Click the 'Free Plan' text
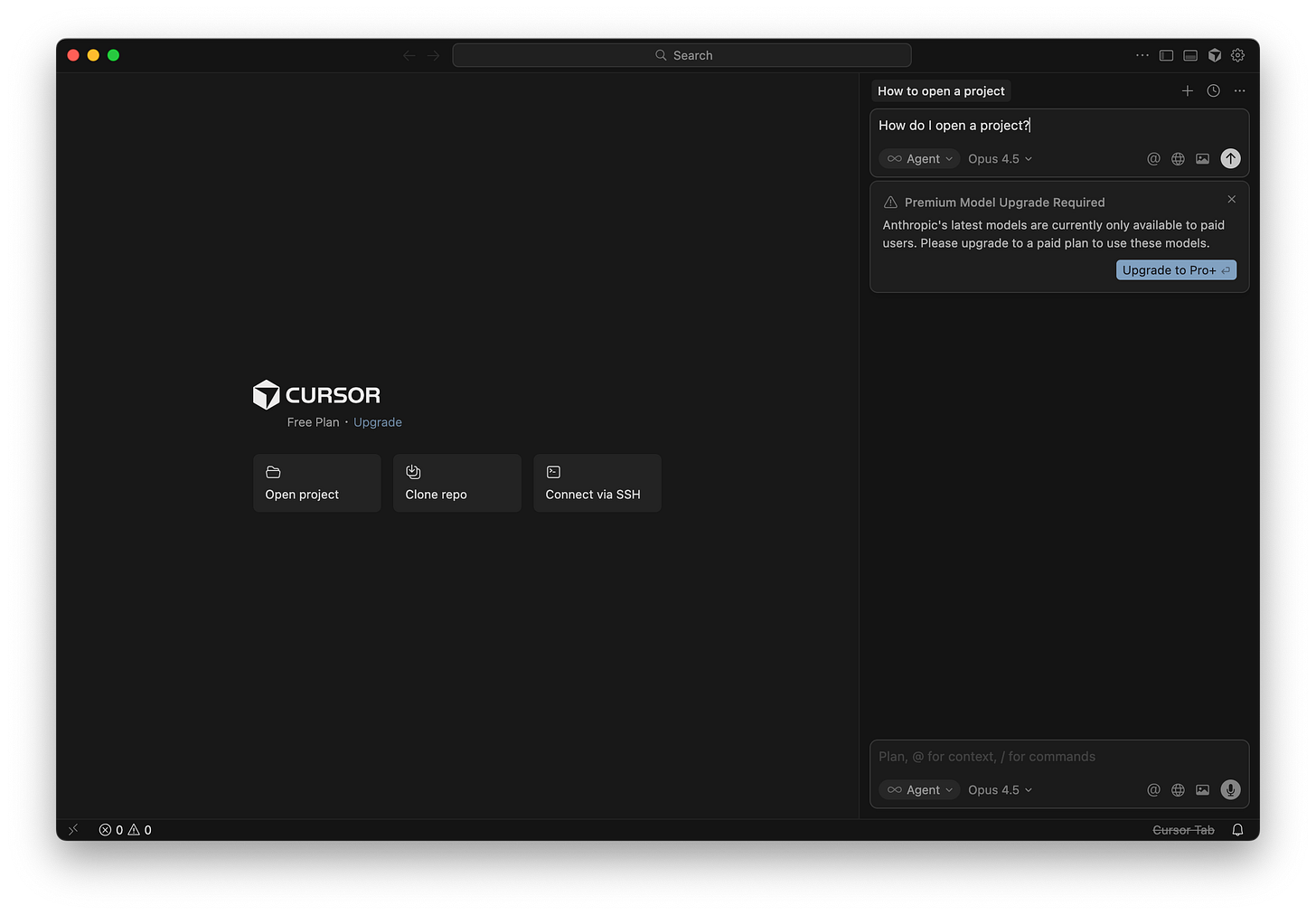1316x915 pixels. [x=314, y=422]
